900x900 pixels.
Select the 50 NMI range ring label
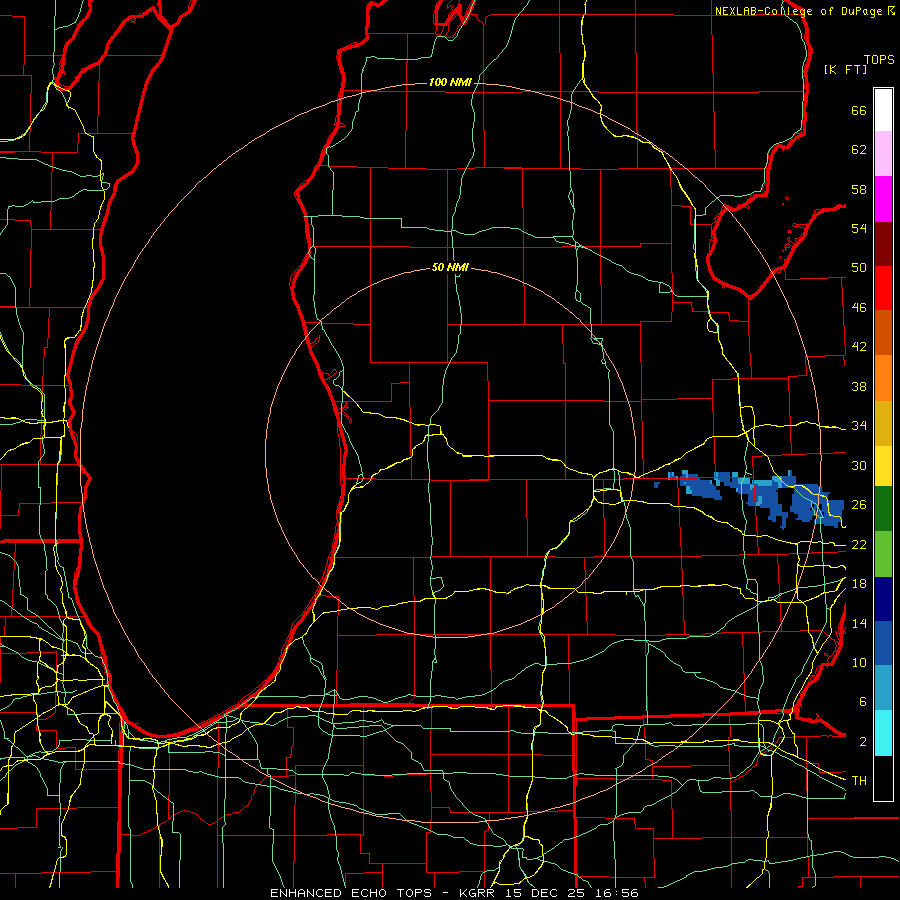pos(450,267)
